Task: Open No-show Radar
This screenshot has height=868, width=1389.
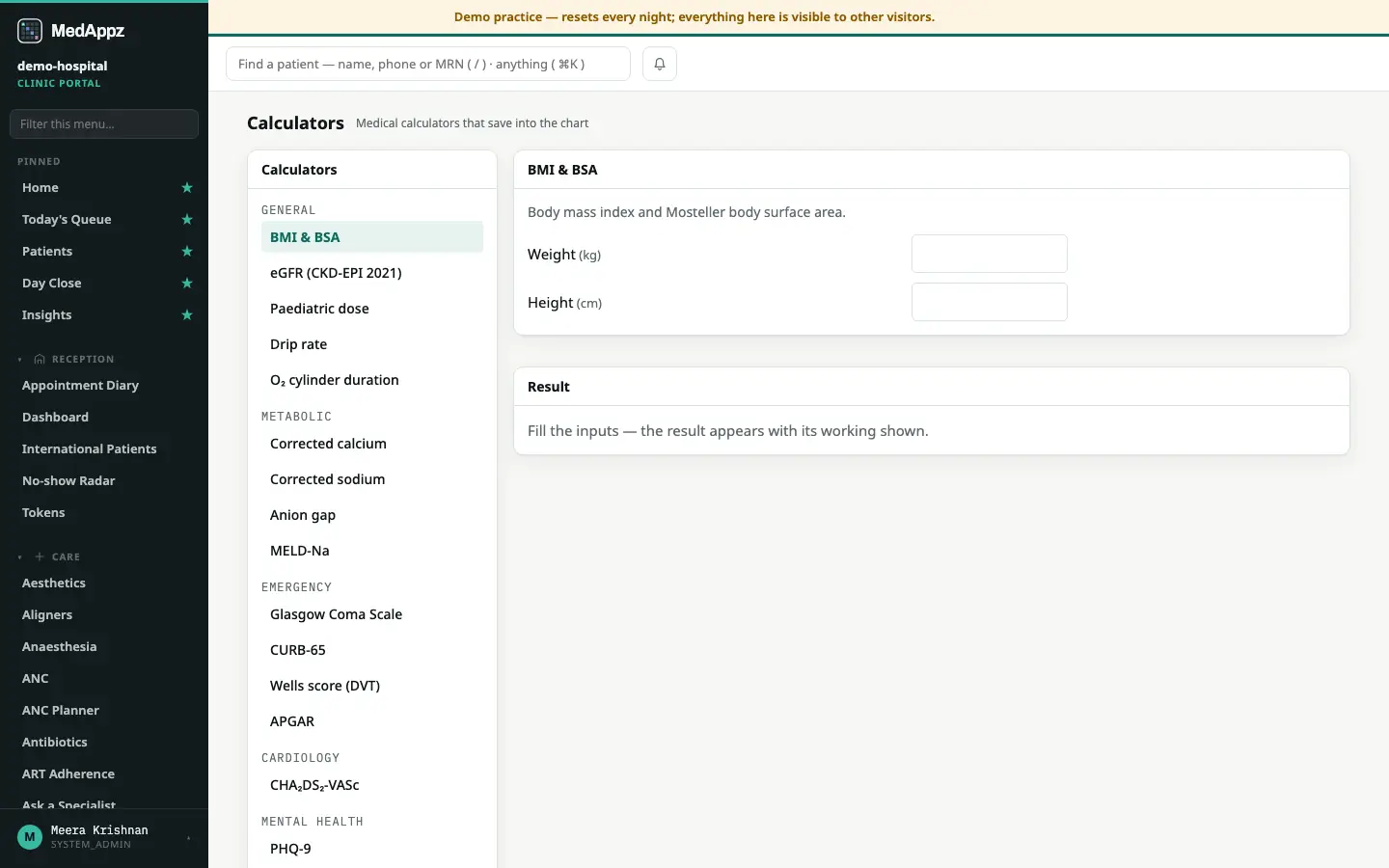Action: [68, 481]
